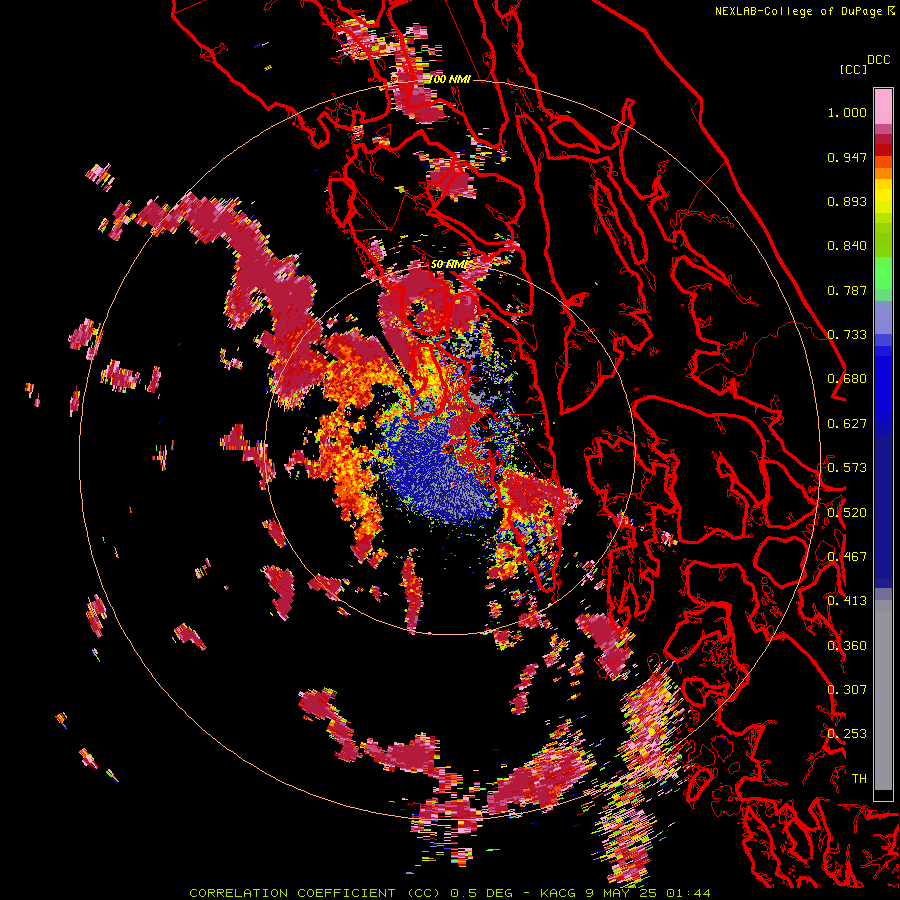The width and height of the screenshot is (900, 900).
Task: Select the 0.520 scale value
Action: (x=847, y=513)
